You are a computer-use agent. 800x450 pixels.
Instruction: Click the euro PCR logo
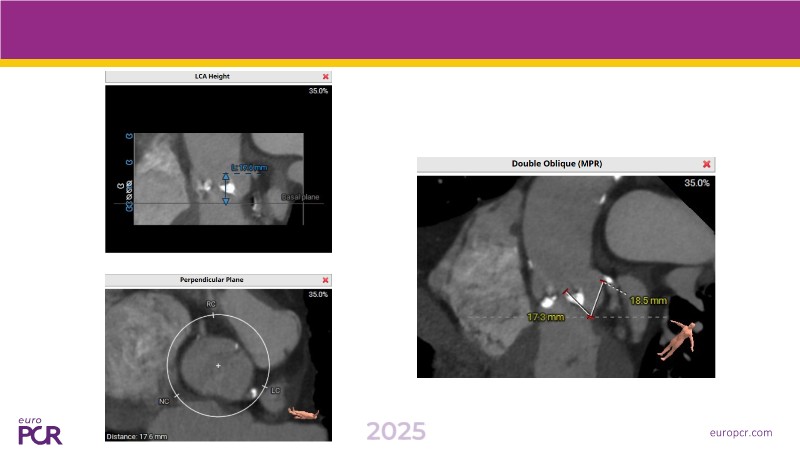pyautogui.click(x=40, y=431)
